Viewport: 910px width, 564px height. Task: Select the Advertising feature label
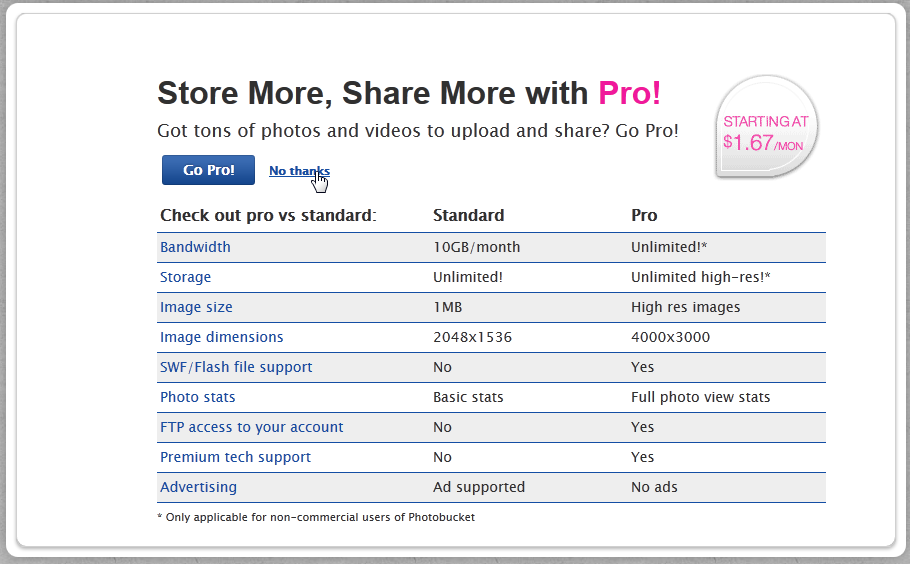click(198, 487)
